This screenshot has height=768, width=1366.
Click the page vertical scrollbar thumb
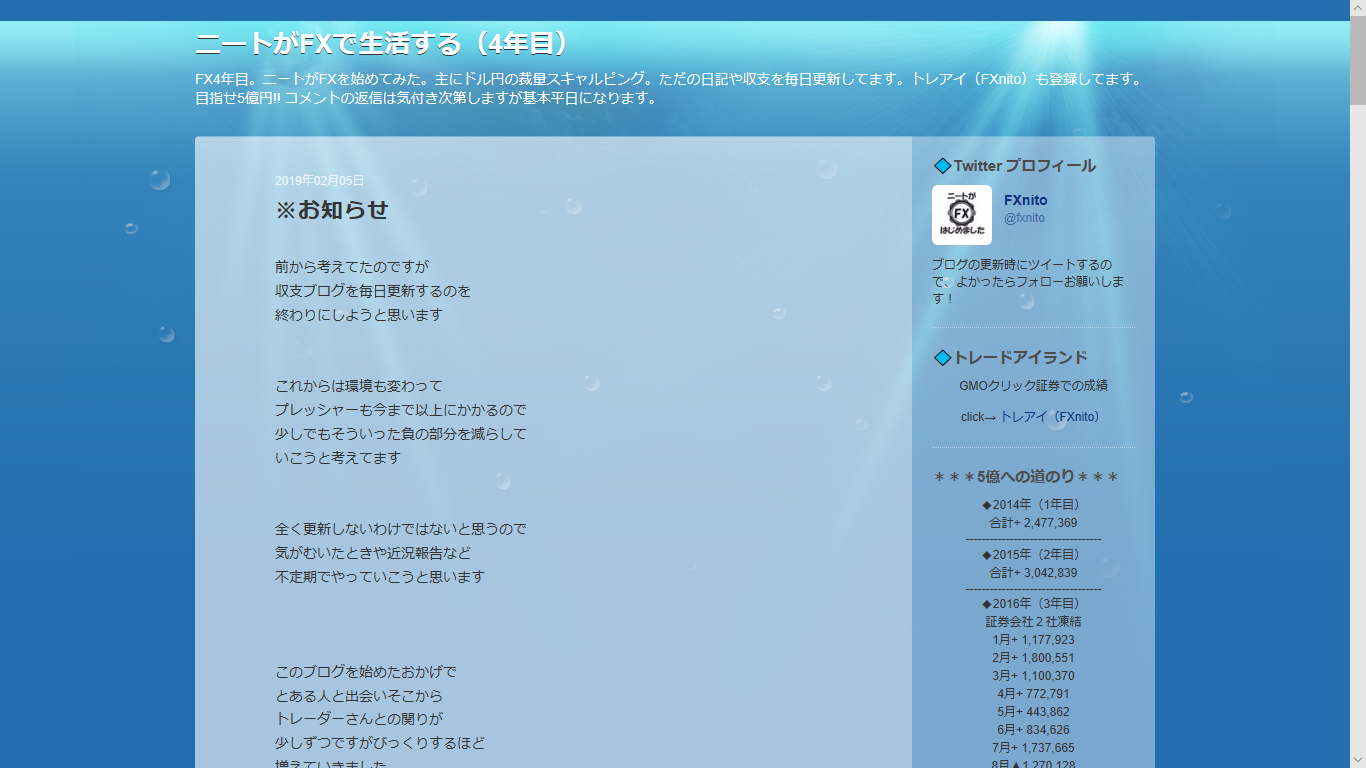click(1358, 62)
